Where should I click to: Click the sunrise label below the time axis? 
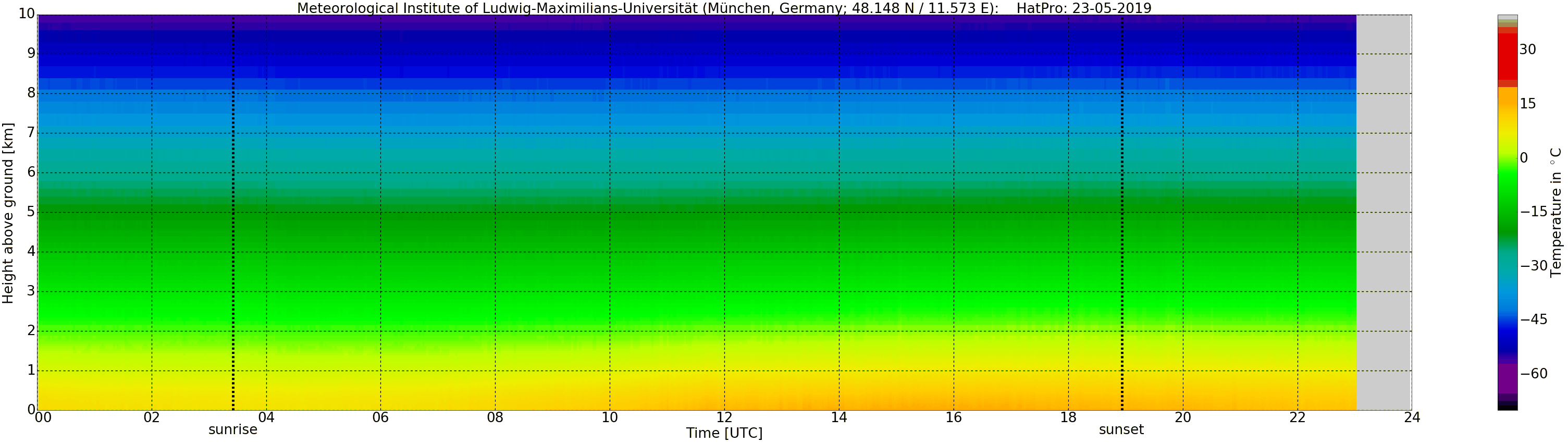pos(232,429)
